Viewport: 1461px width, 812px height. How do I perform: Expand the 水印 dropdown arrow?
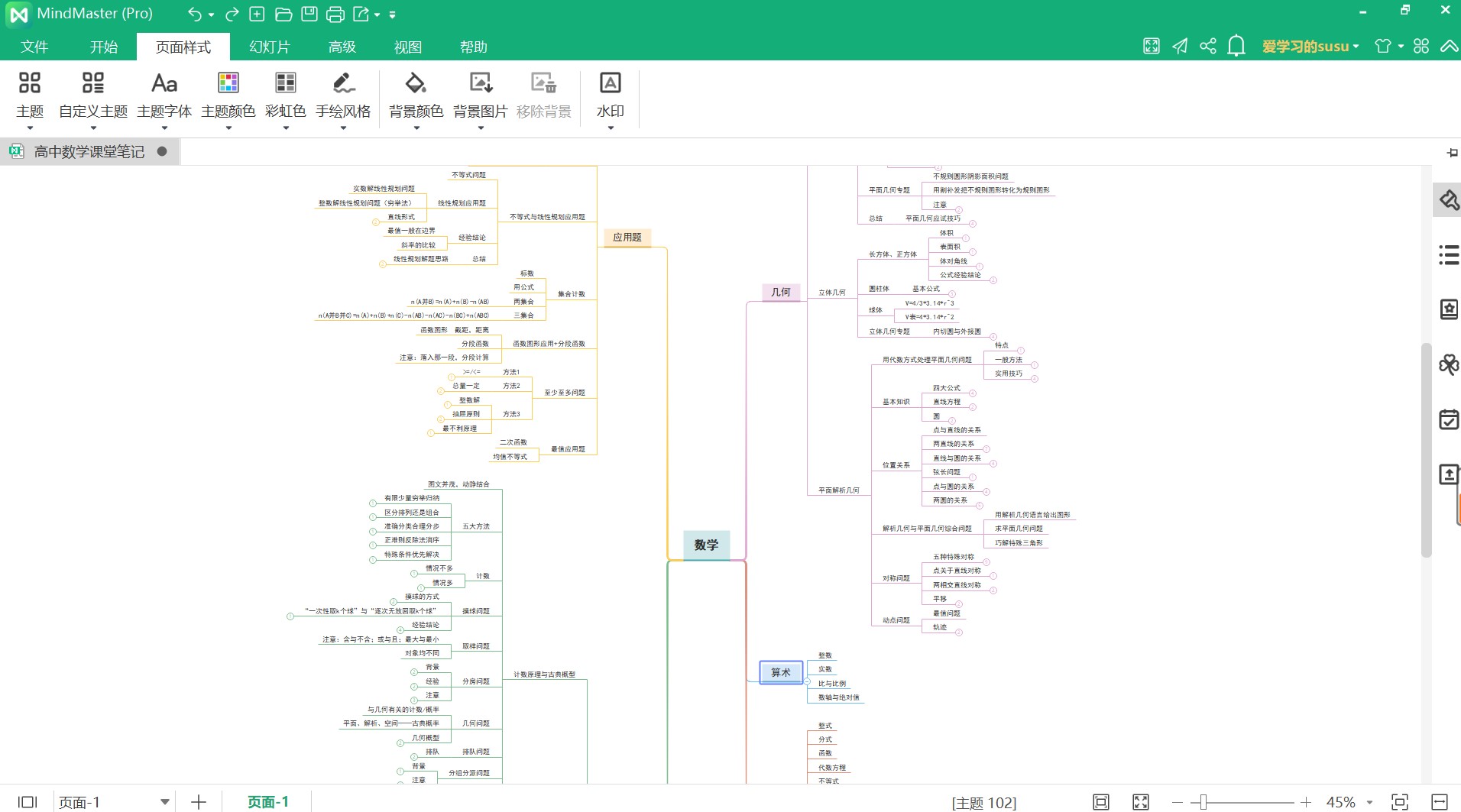611,128
